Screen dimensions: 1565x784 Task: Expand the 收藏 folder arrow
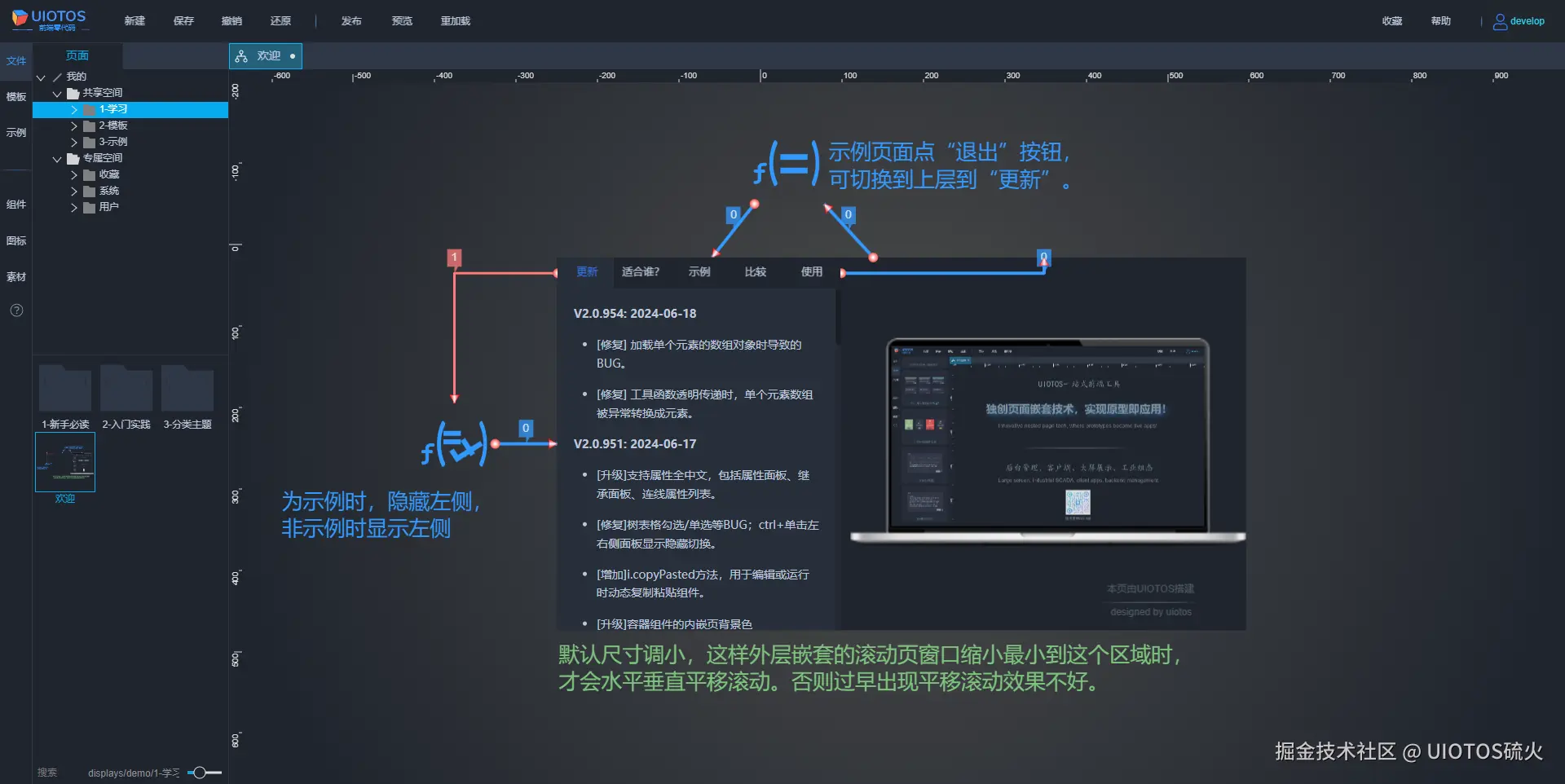73,174
